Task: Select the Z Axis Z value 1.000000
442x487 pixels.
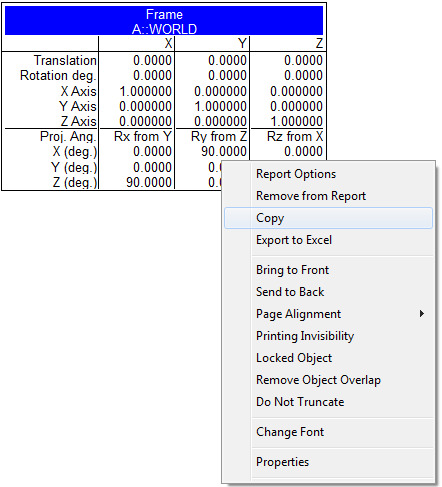Action: coord(296,121)
